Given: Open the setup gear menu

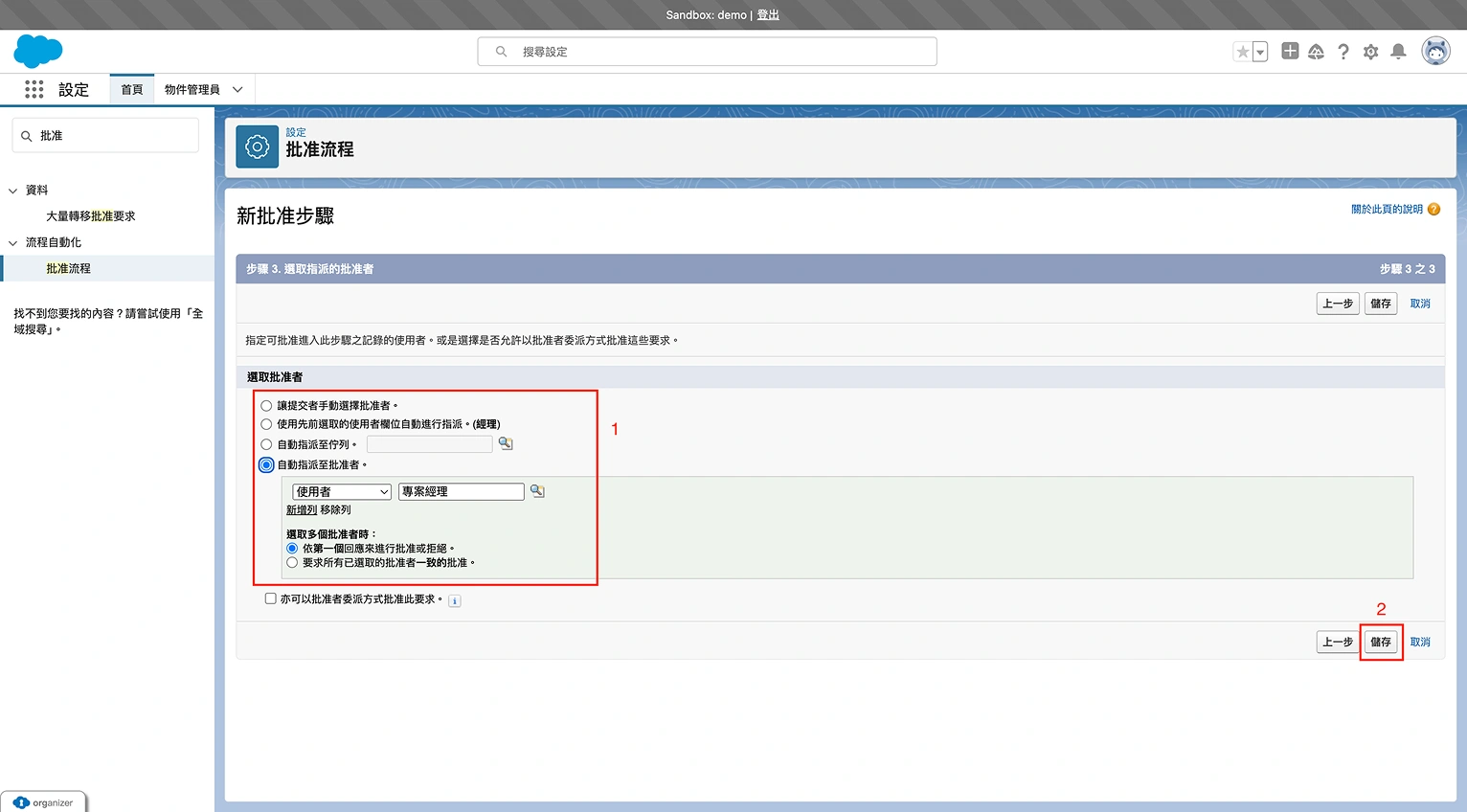Looking at the screenshot, I should tap(1370, 52).
